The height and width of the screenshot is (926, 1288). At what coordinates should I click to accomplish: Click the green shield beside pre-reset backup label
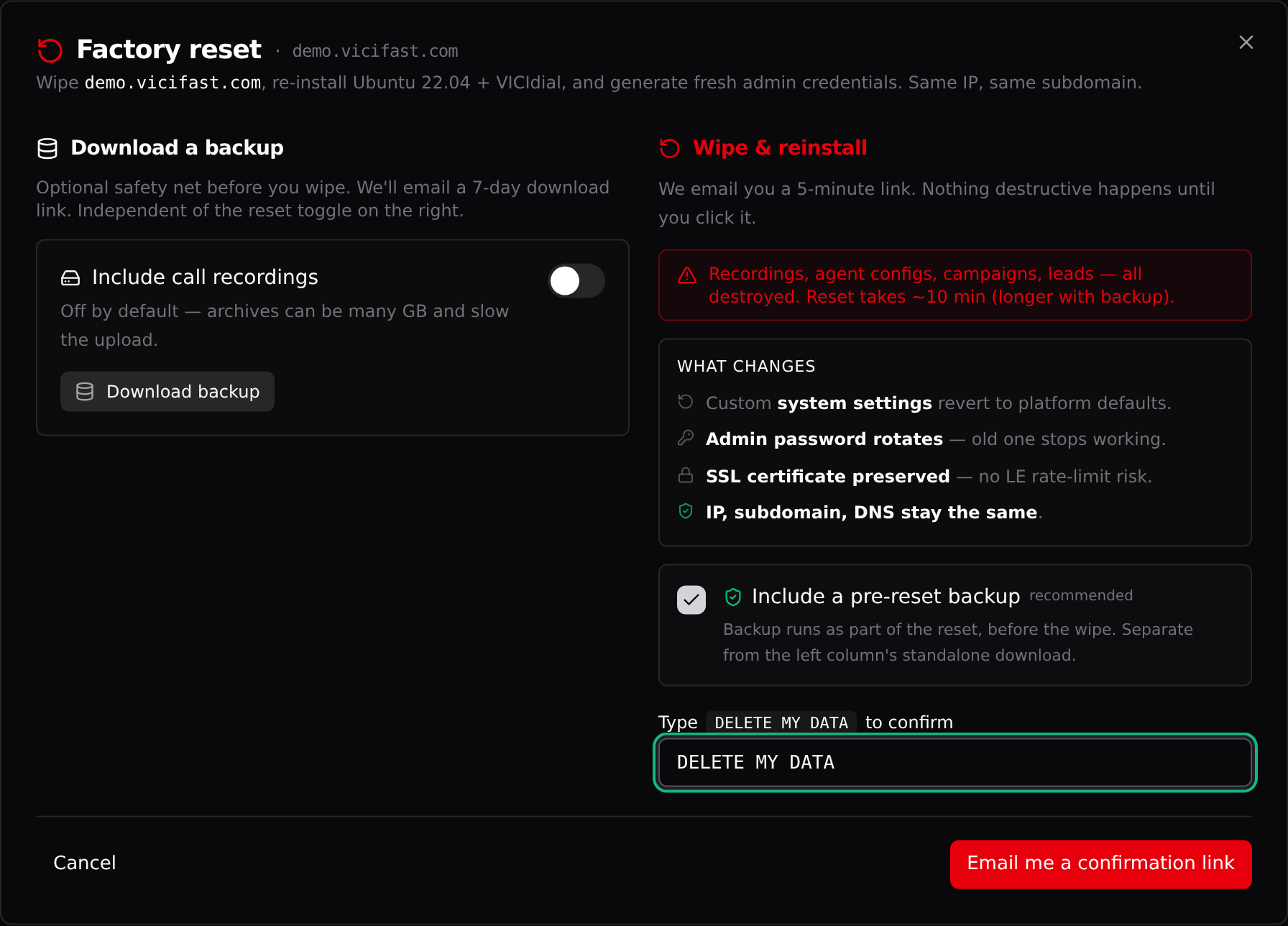pyautogui.click(x=733, y=597)
